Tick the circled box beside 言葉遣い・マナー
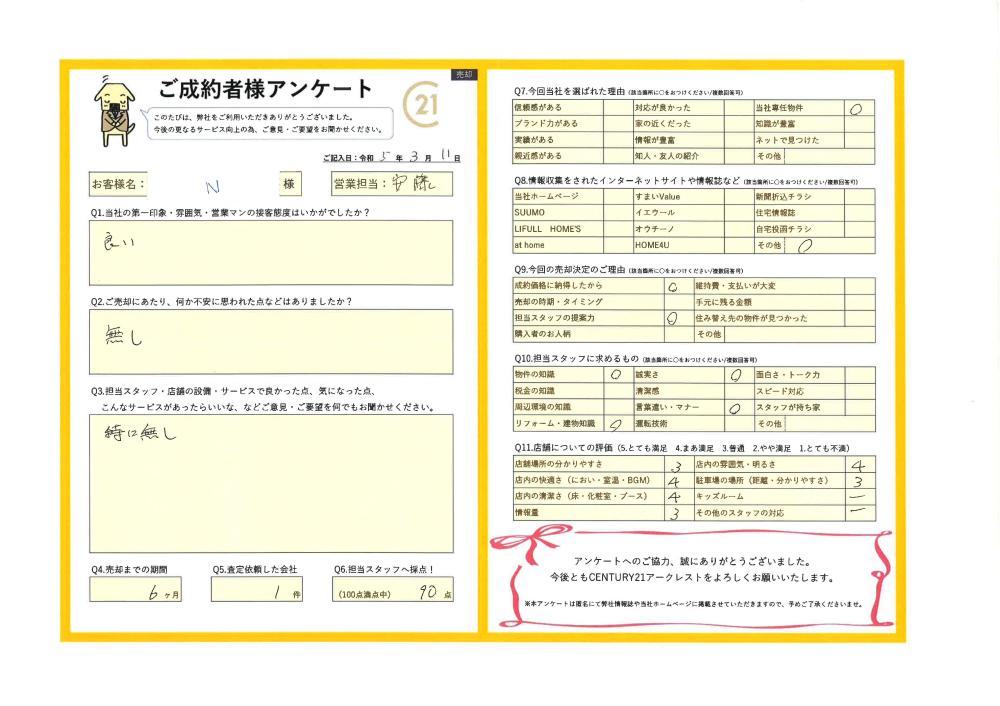 pyautogui.click(x=739, y=408)
